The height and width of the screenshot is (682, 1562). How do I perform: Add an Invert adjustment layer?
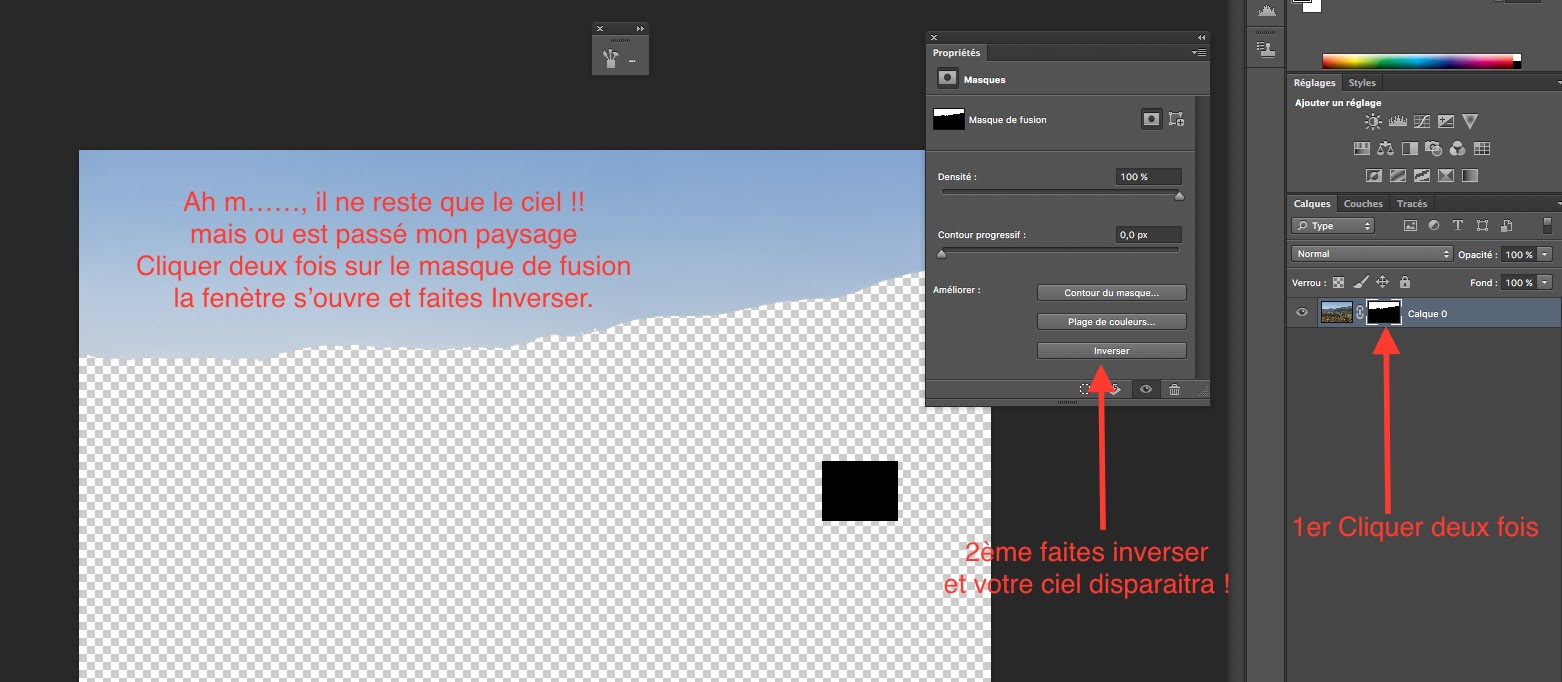pos(1373,175)
